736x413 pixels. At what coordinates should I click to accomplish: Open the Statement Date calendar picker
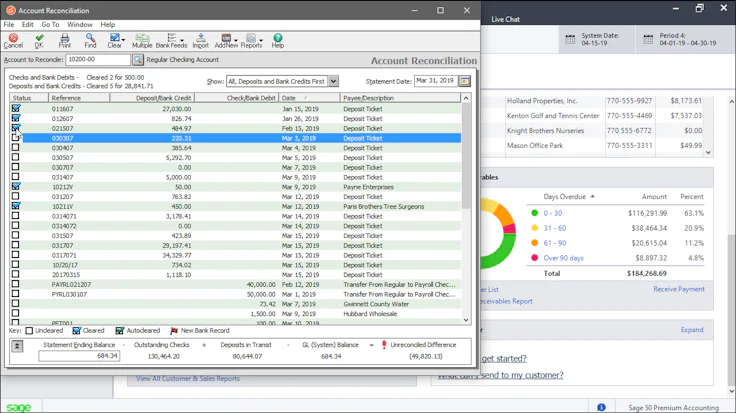point(465,81)
